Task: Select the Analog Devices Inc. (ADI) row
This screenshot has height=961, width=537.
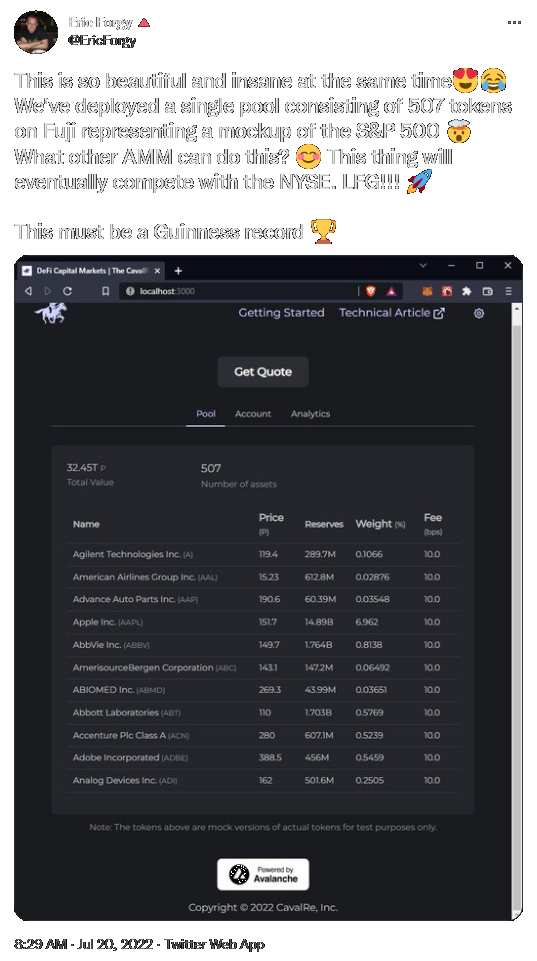Action: pos(262,780)
